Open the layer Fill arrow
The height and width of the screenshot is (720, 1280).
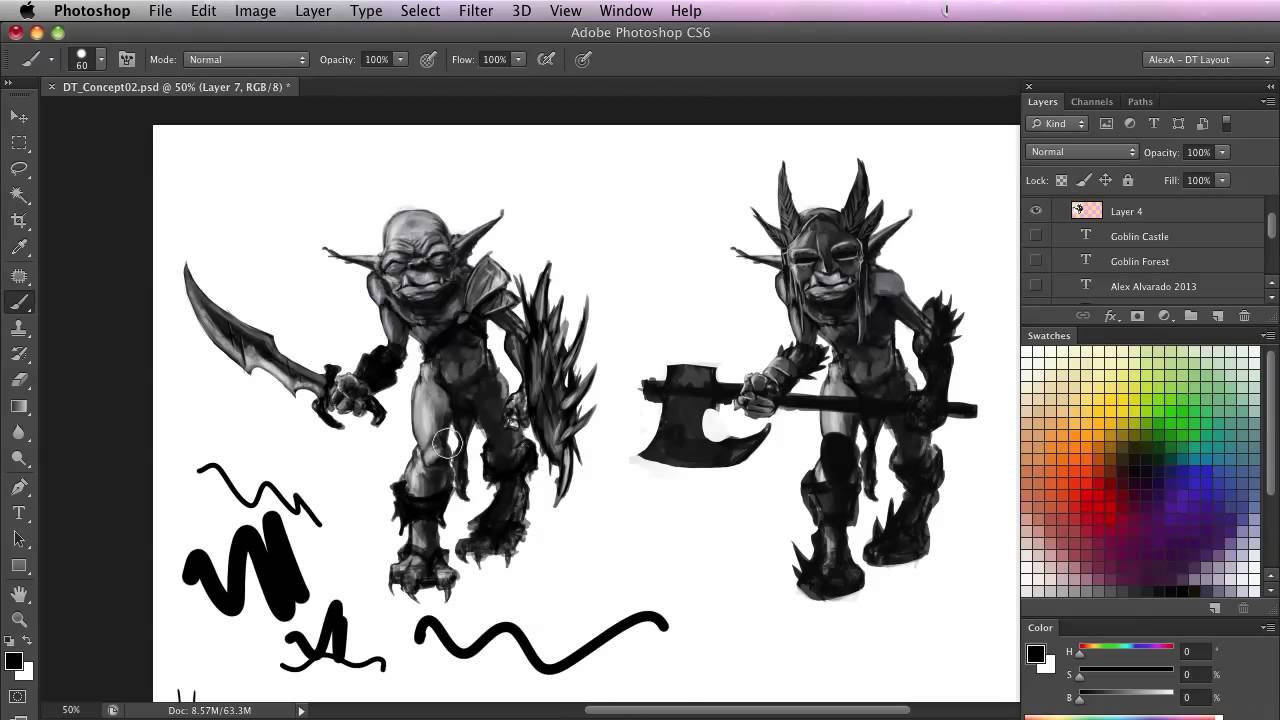pyautogui.click(x=1222, y=180)
